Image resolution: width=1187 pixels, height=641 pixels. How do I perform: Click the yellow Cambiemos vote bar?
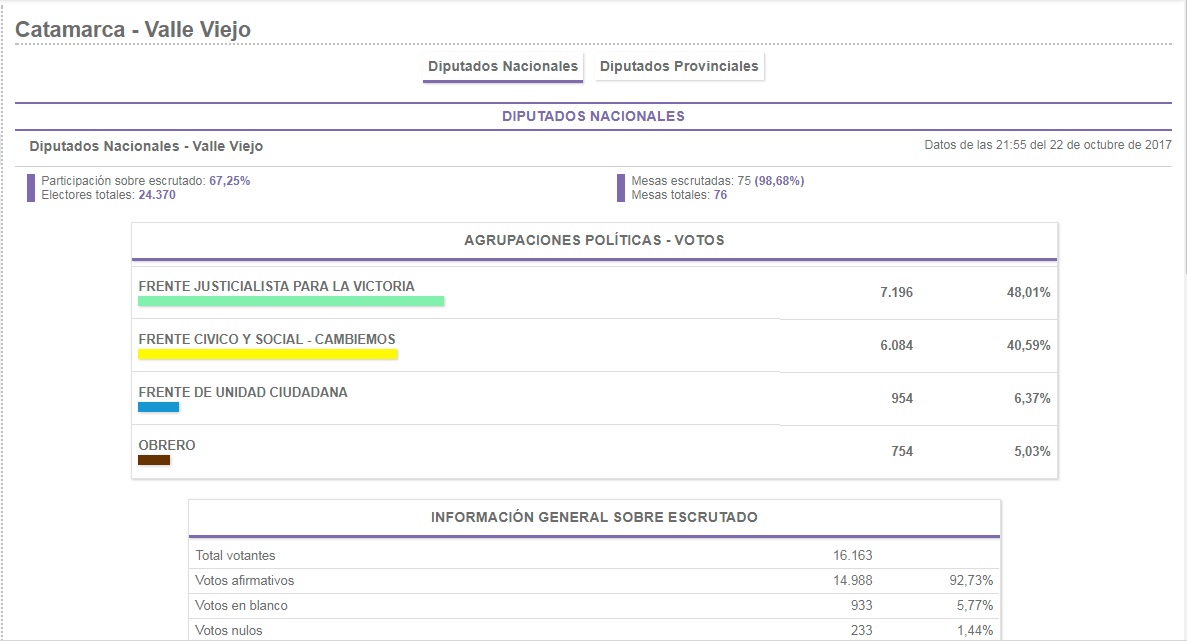point(267,354)
